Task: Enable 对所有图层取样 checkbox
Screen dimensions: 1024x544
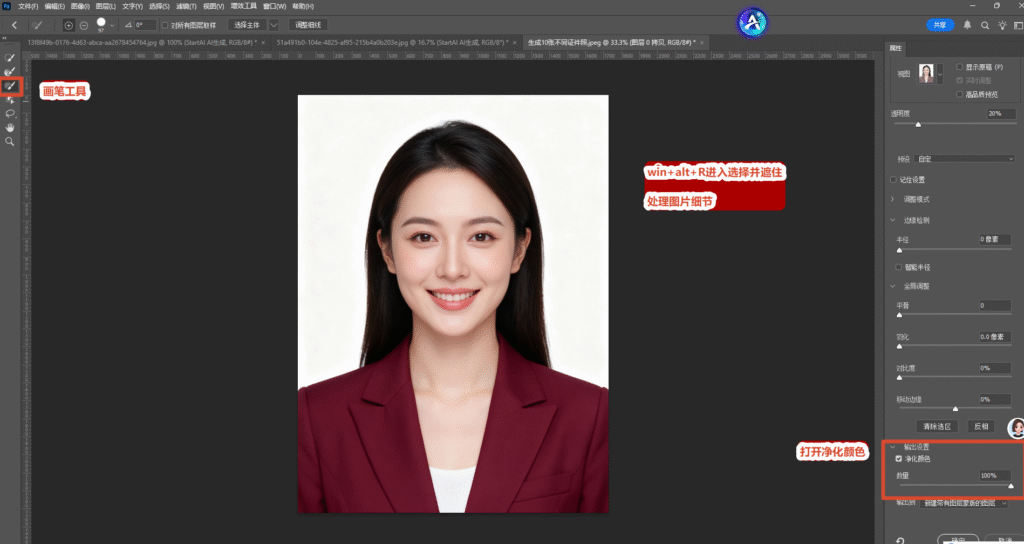Action: [x=165, y=25]
